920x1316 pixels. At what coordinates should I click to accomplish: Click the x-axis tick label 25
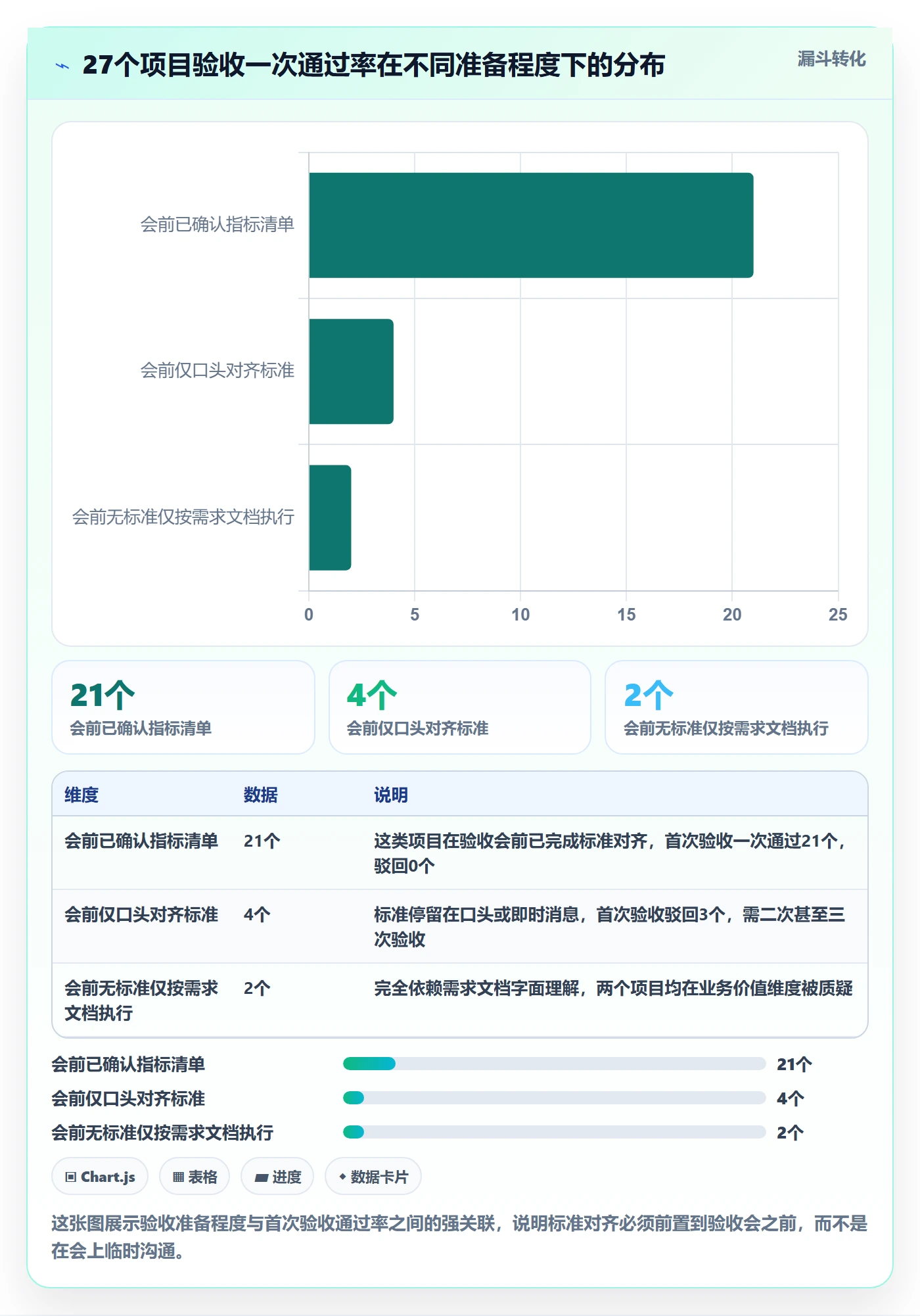coord(838,615)
